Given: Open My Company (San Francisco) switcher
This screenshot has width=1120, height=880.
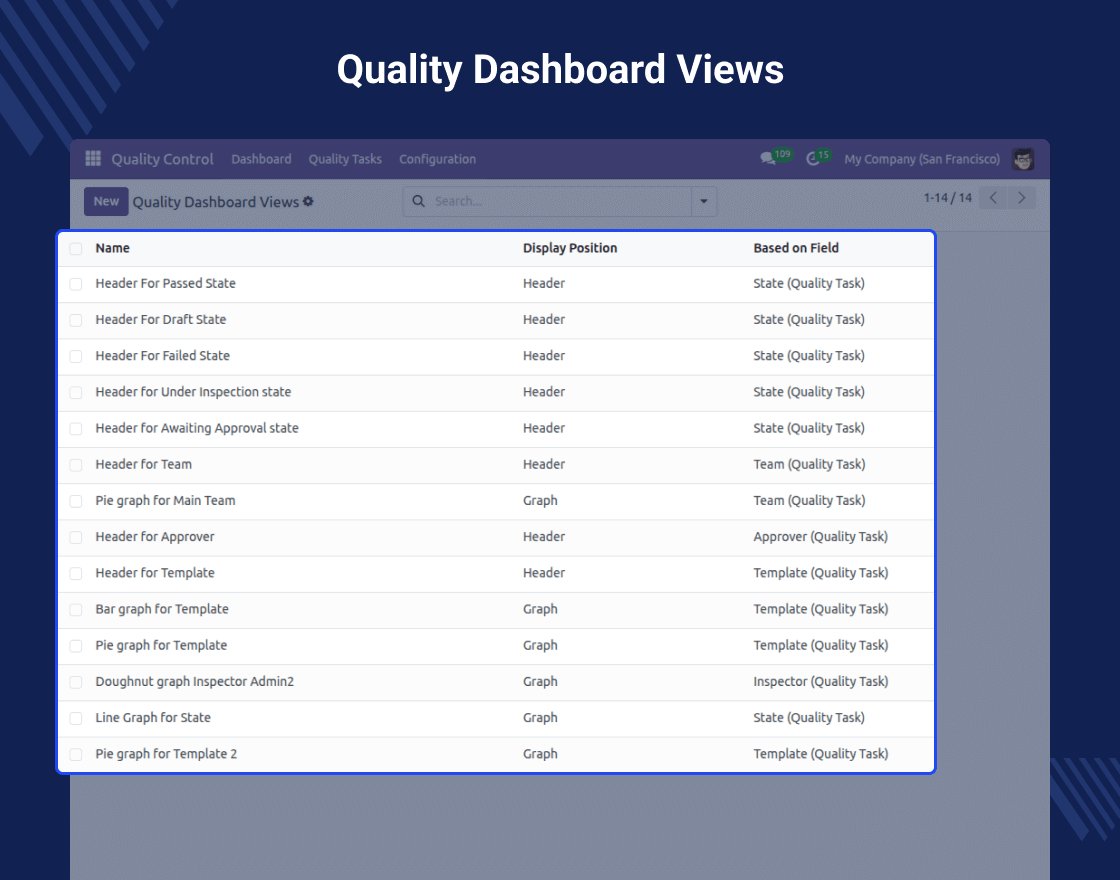Looking at the screenshot, I should (921, 159).
